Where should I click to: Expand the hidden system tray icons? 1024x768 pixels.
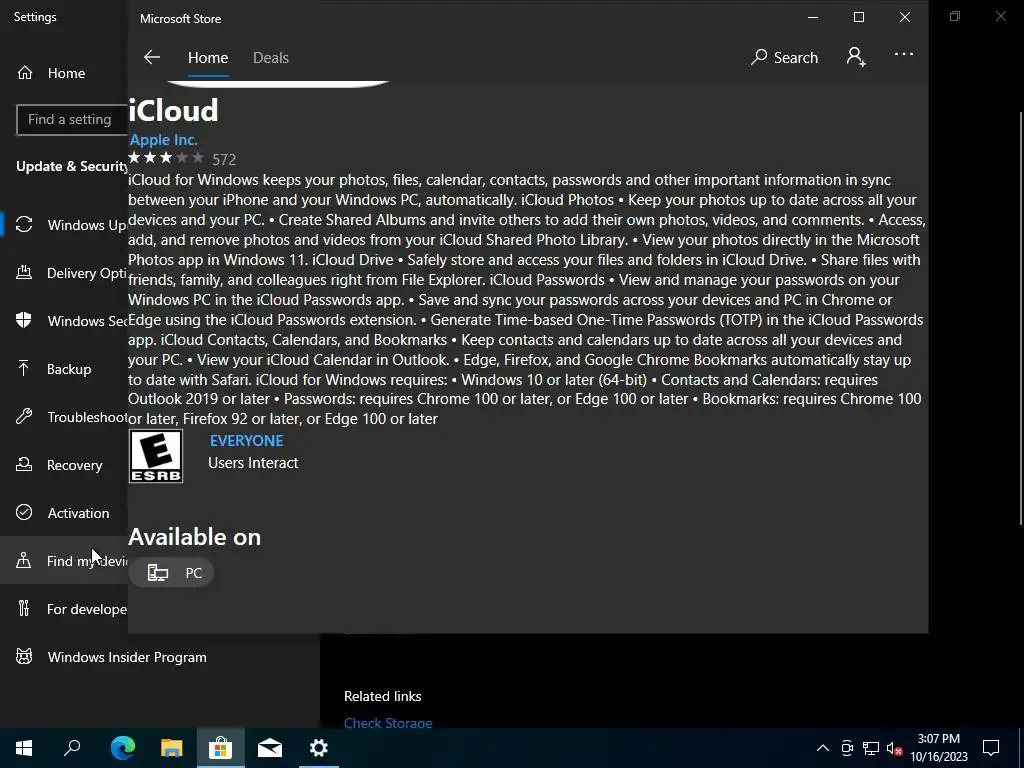[x=823, y=748]
